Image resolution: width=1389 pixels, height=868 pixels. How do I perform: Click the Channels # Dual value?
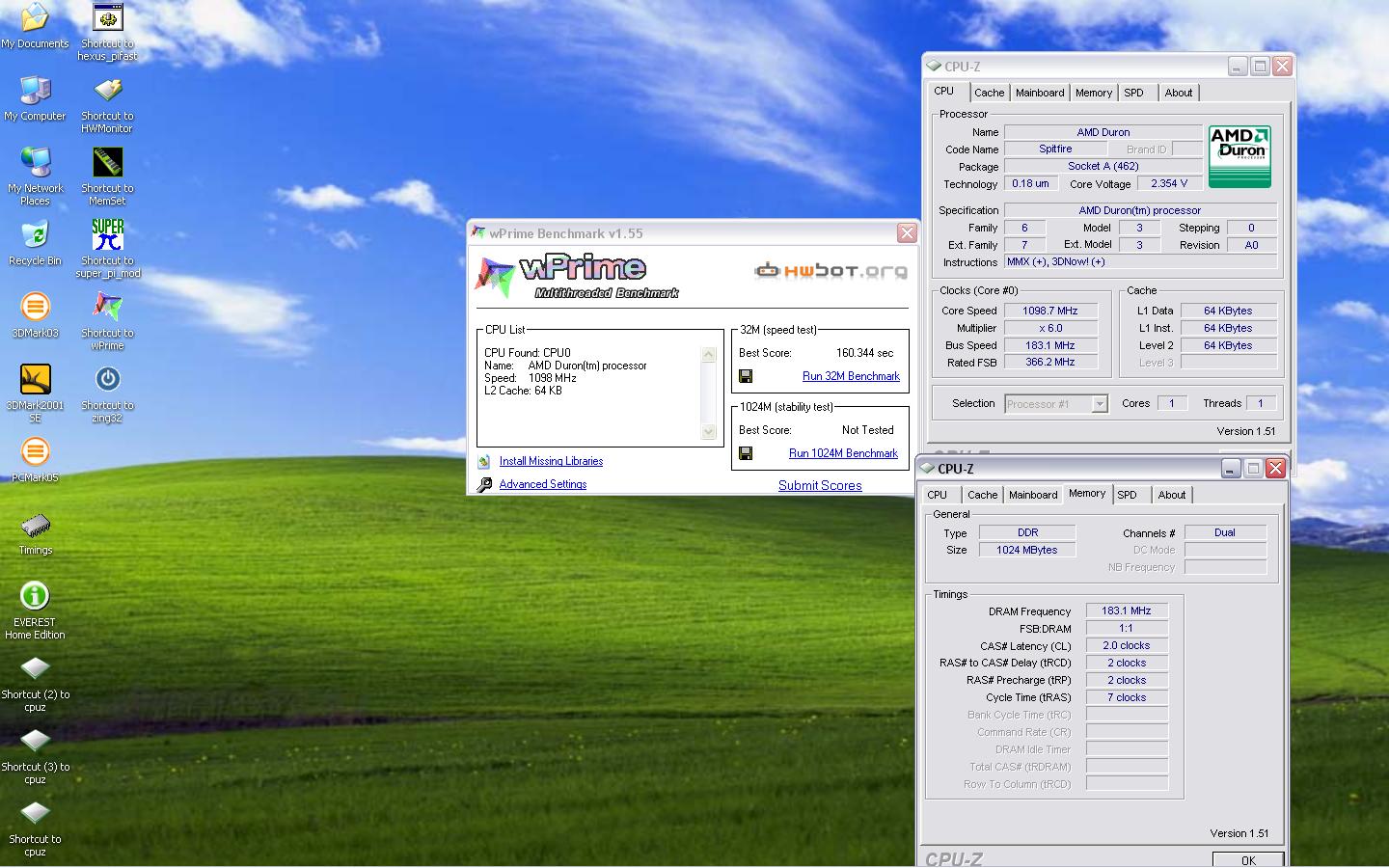(x=1225, y=532)
